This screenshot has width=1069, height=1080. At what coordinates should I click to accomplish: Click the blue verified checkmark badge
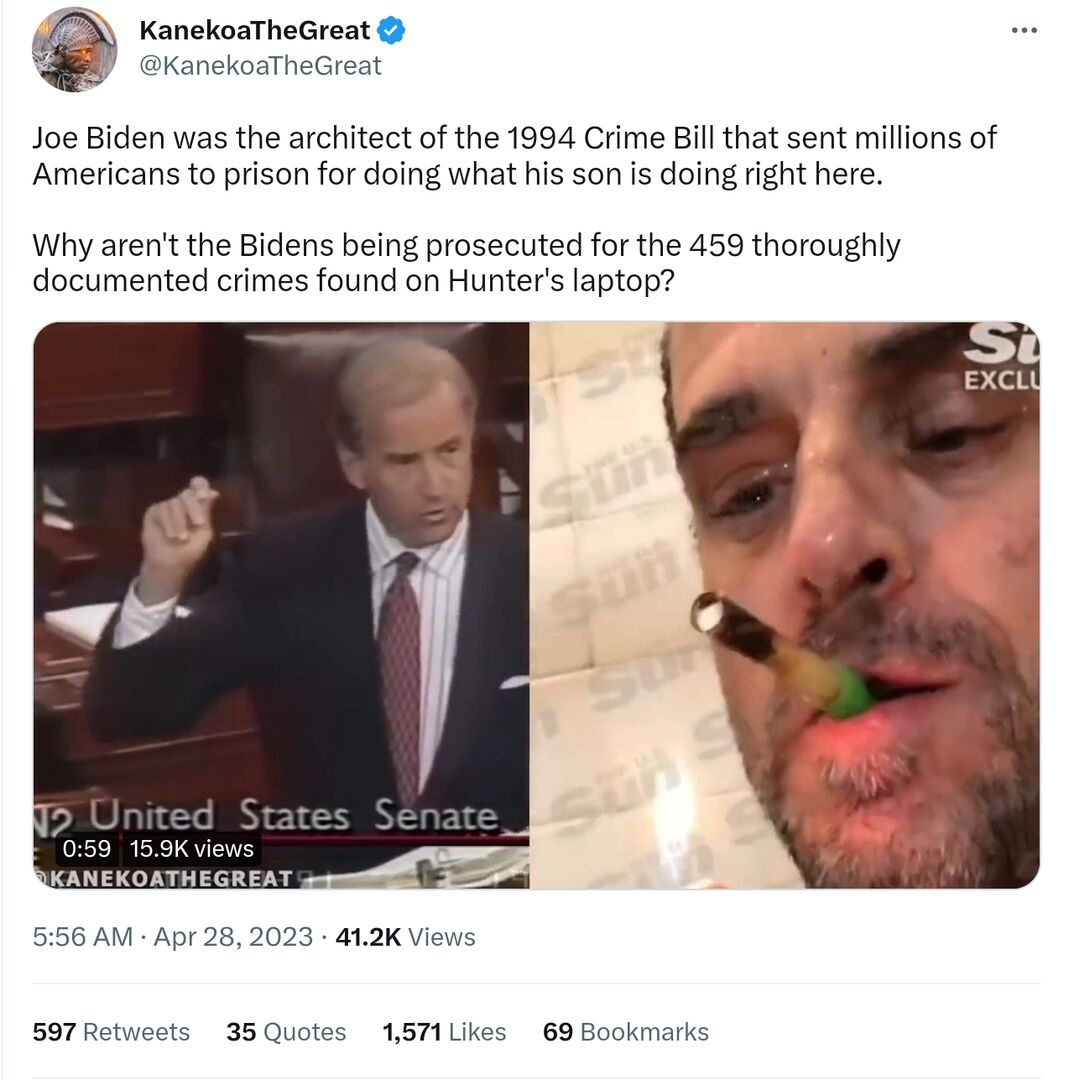point(393,30)
